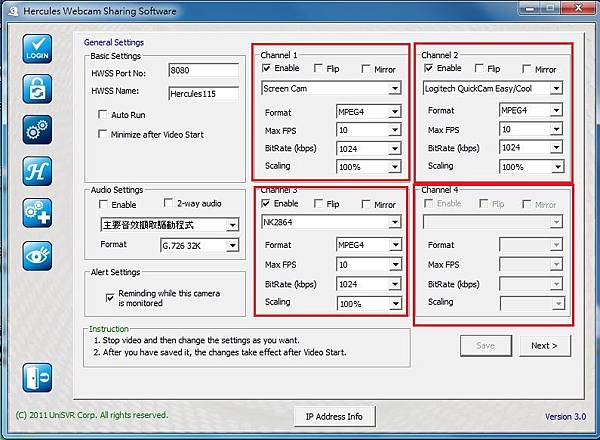Open audio Format G.726 32K dropdown
This screenshot has width=600, height=440.
point(199,246)
